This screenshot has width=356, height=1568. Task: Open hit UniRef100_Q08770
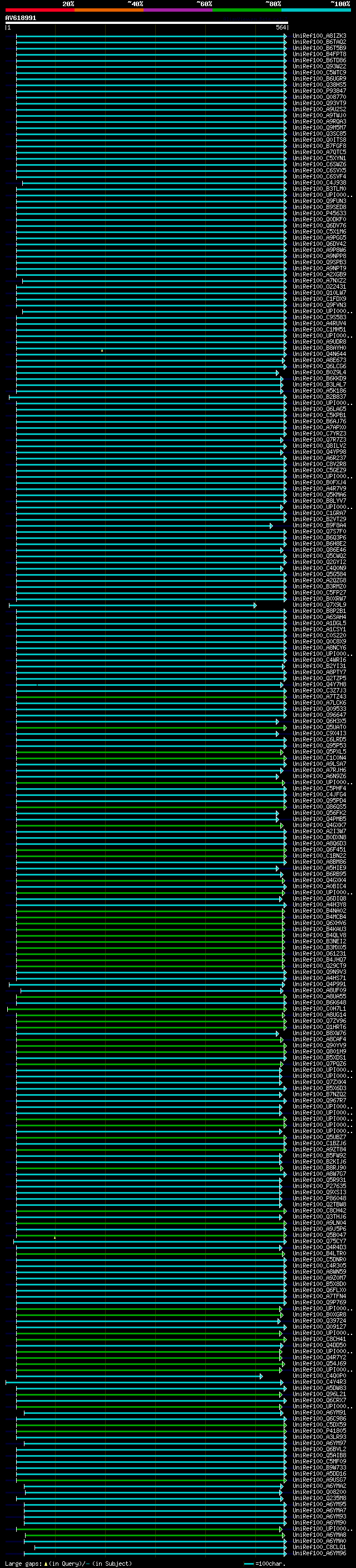coord(319,97)
